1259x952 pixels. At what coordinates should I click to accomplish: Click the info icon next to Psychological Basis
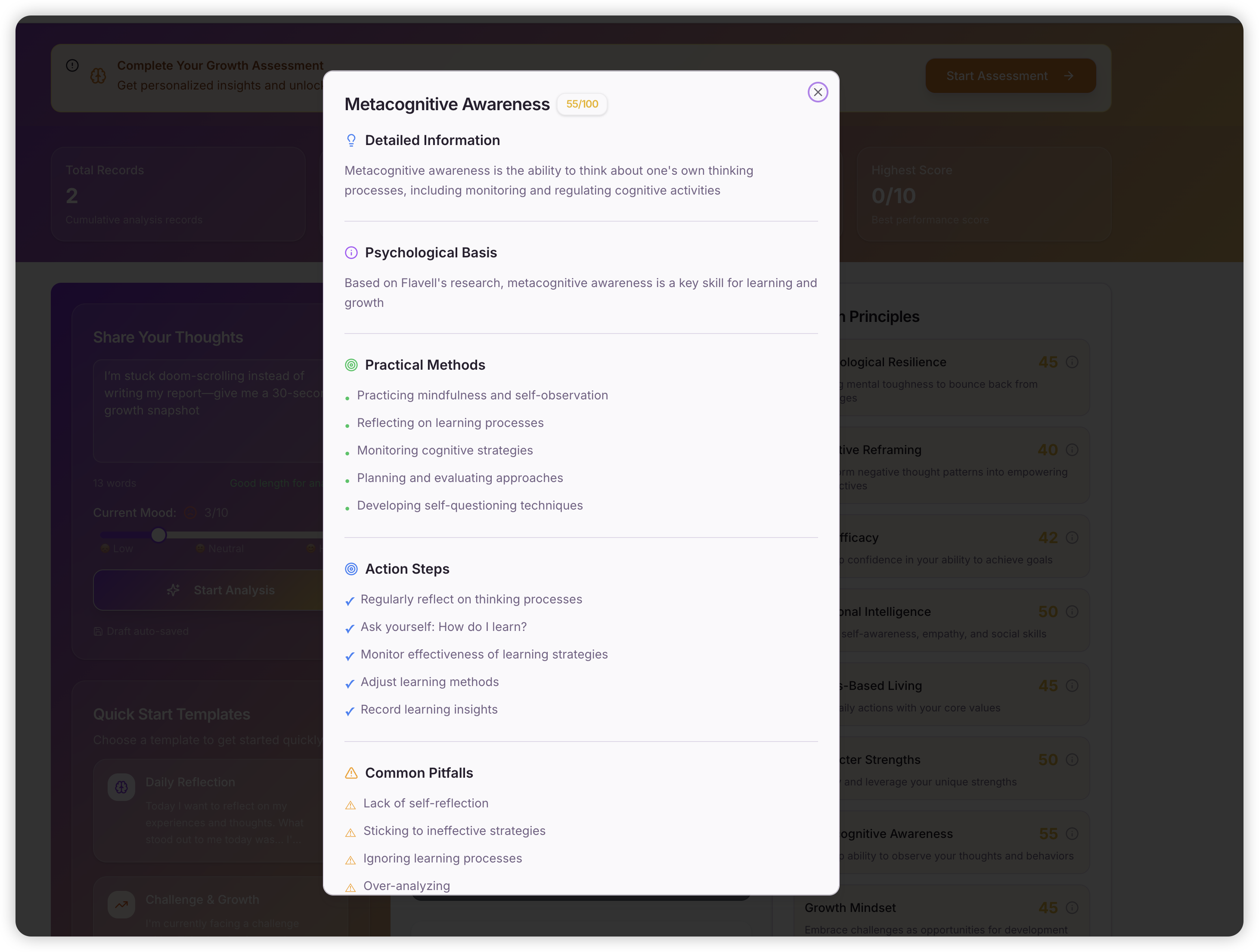(350, 253)
